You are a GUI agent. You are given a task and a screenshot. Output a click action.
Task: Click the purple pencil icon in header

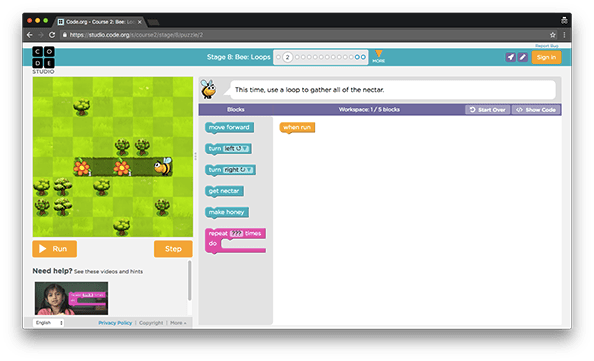[523, 57]
